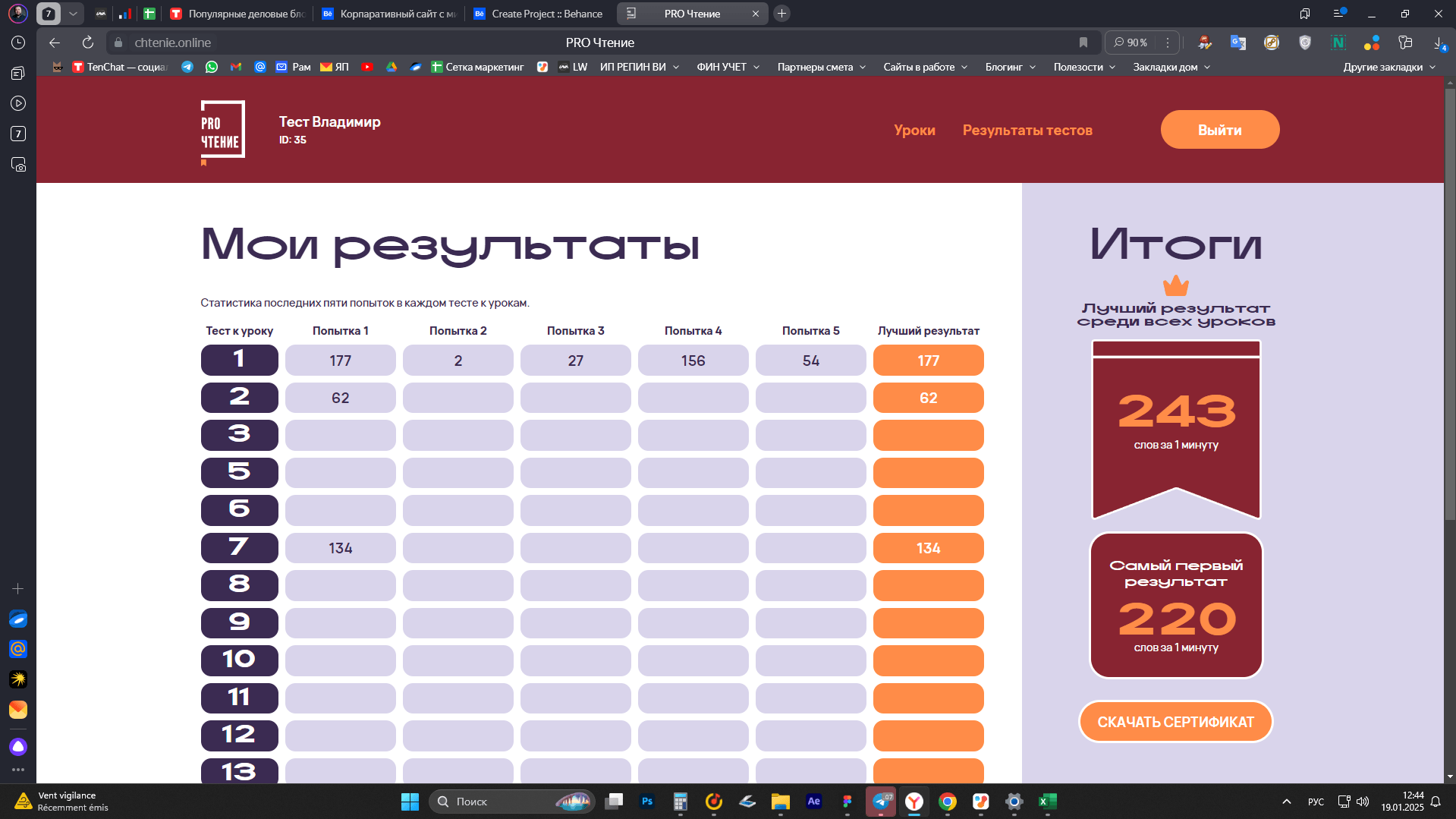
Task: Switch to Популярные деловые блоги tab
Action: pos(238,14)
